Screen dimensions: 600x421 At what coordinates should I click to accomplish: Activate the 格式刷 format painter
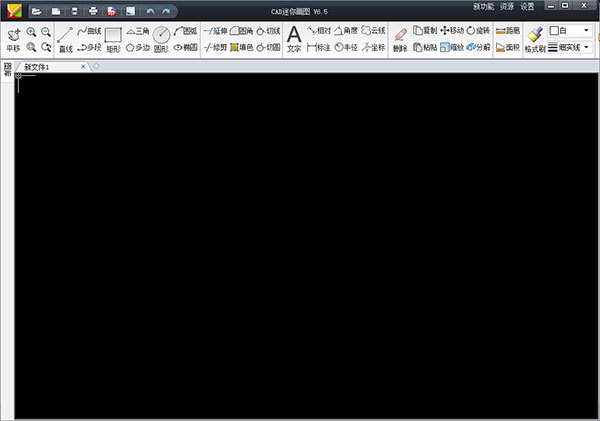click(x=535, y=40)
